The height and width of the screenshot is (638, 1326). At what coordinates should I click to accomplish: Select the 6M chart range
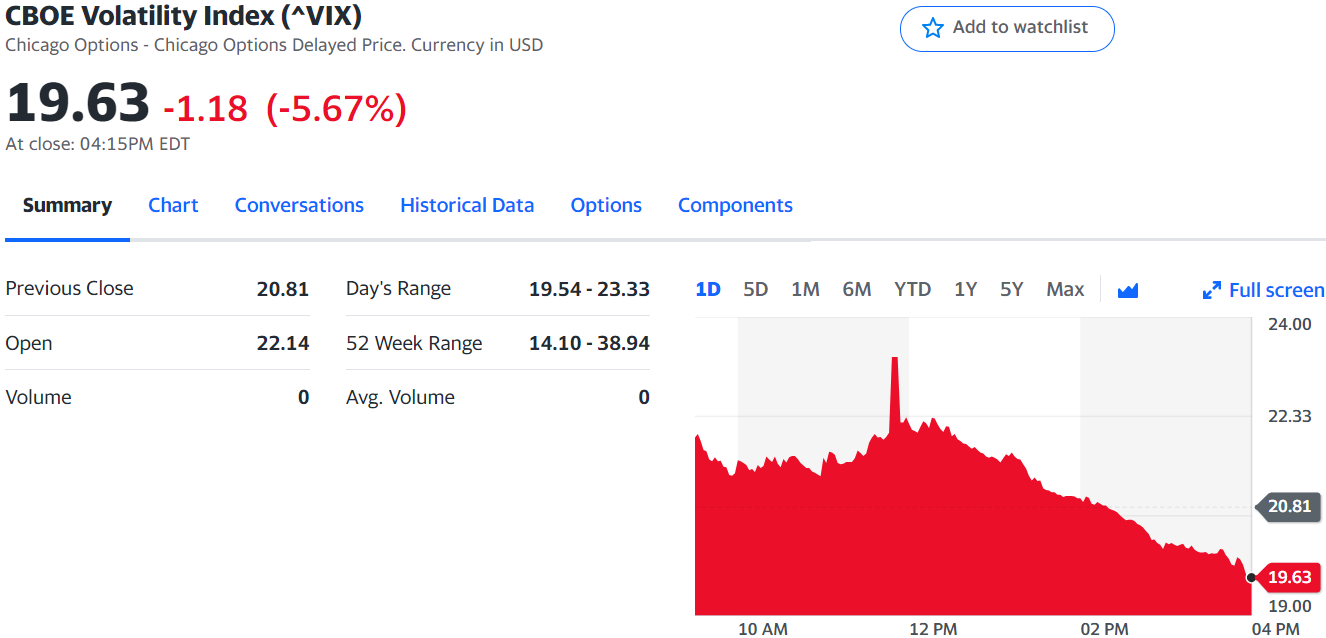click(x=857, y=289)
